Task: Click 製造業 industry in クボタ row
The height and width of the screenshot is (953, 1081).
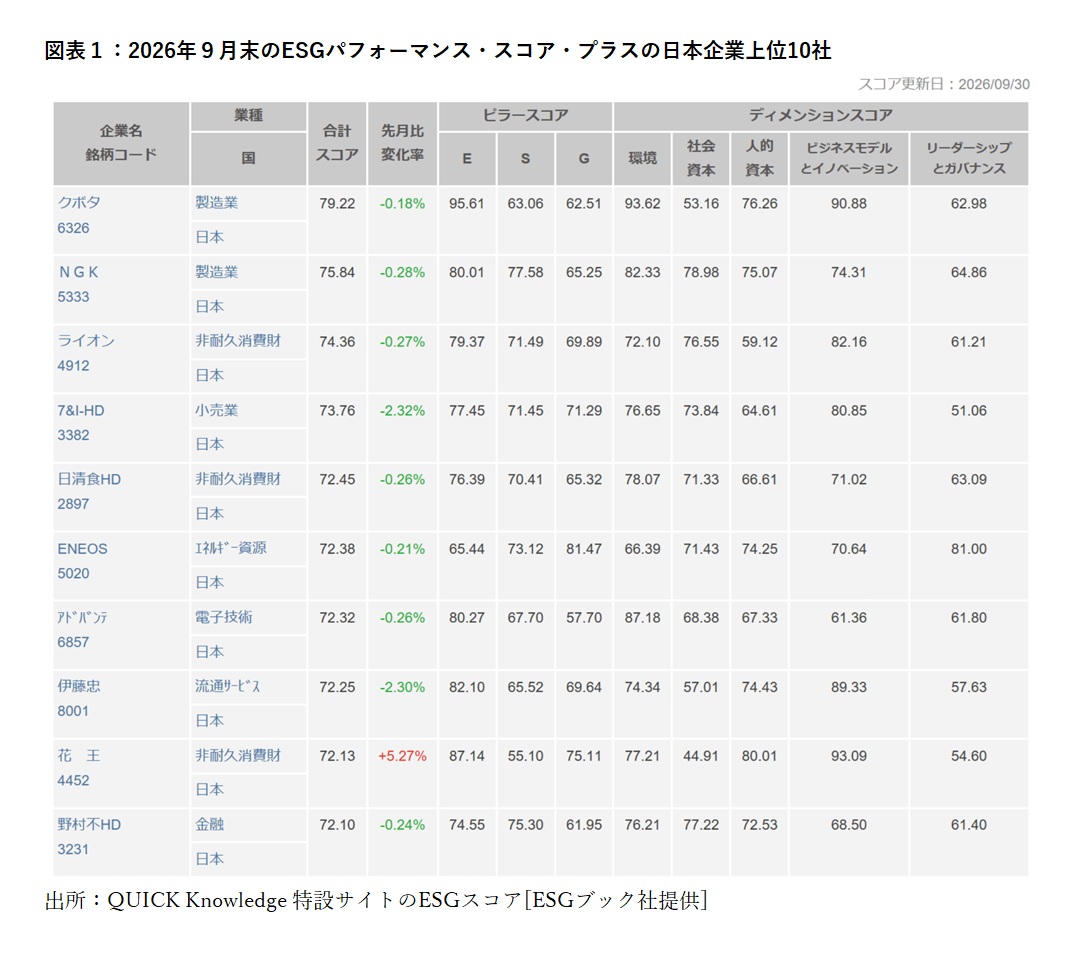Action: [216, 203]
